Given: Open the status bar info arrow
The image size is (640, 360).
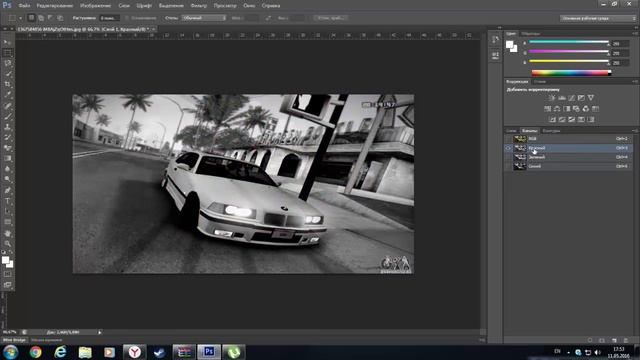Looking at the screenshot, I should [100, 332].
